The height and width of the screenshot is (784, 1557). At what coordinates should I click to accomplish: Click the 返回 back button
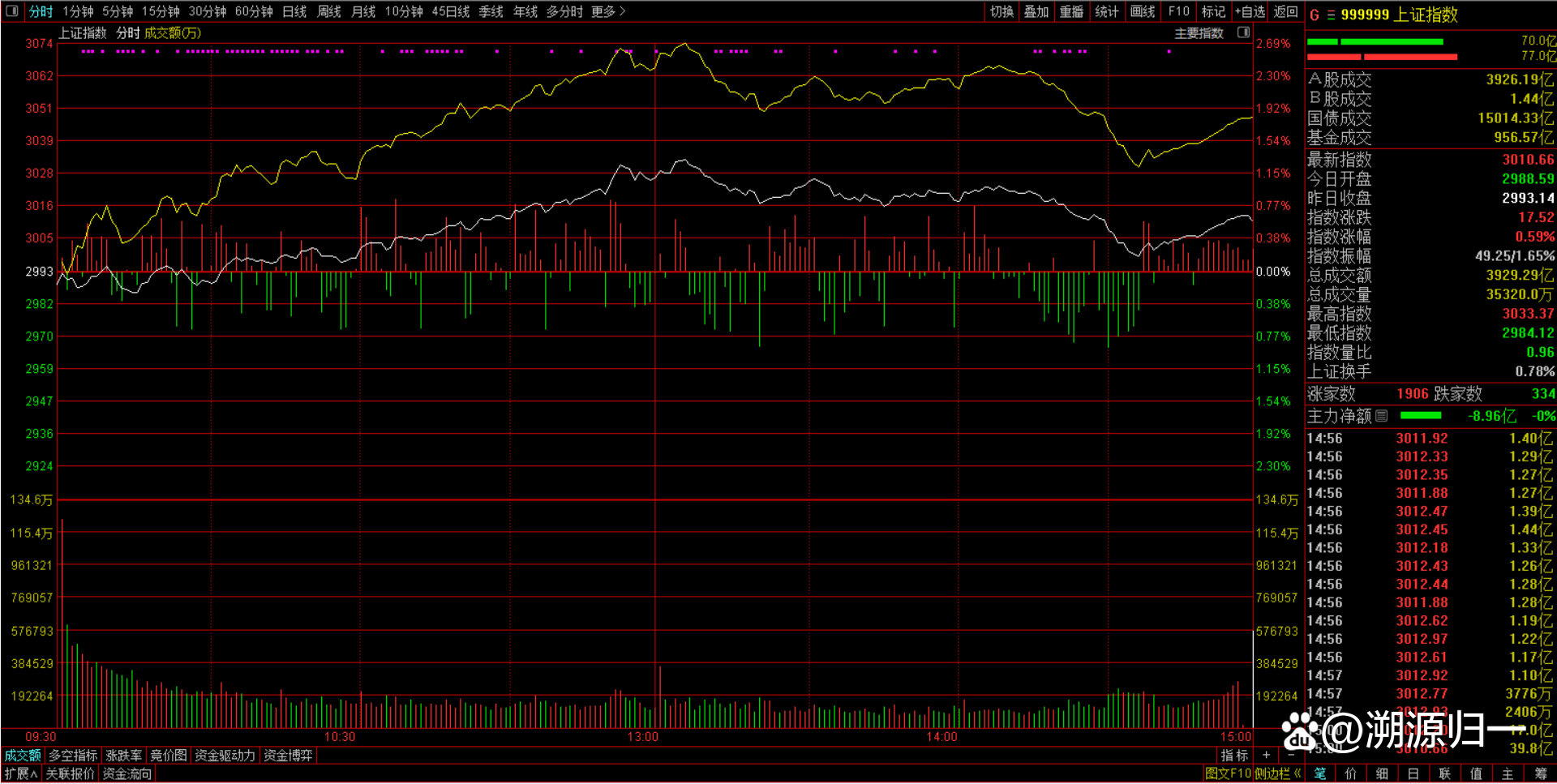[x=1285, y=11]
